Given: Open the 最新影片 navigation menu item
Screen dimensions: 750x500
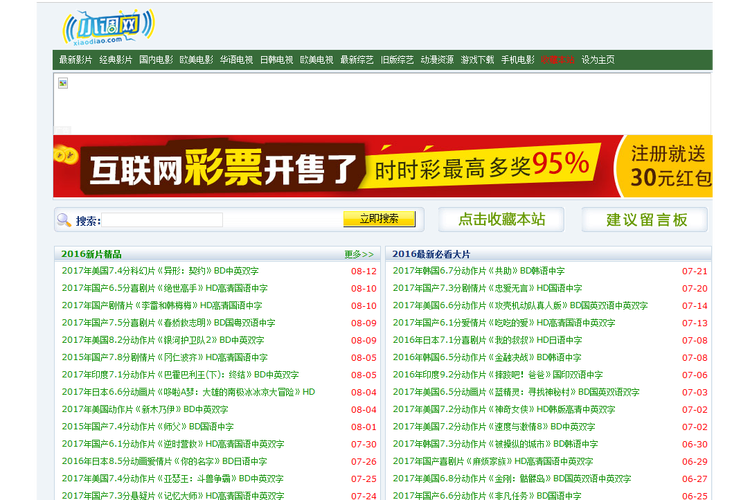Looking at the screenshot, I should (x=76, y=60).
